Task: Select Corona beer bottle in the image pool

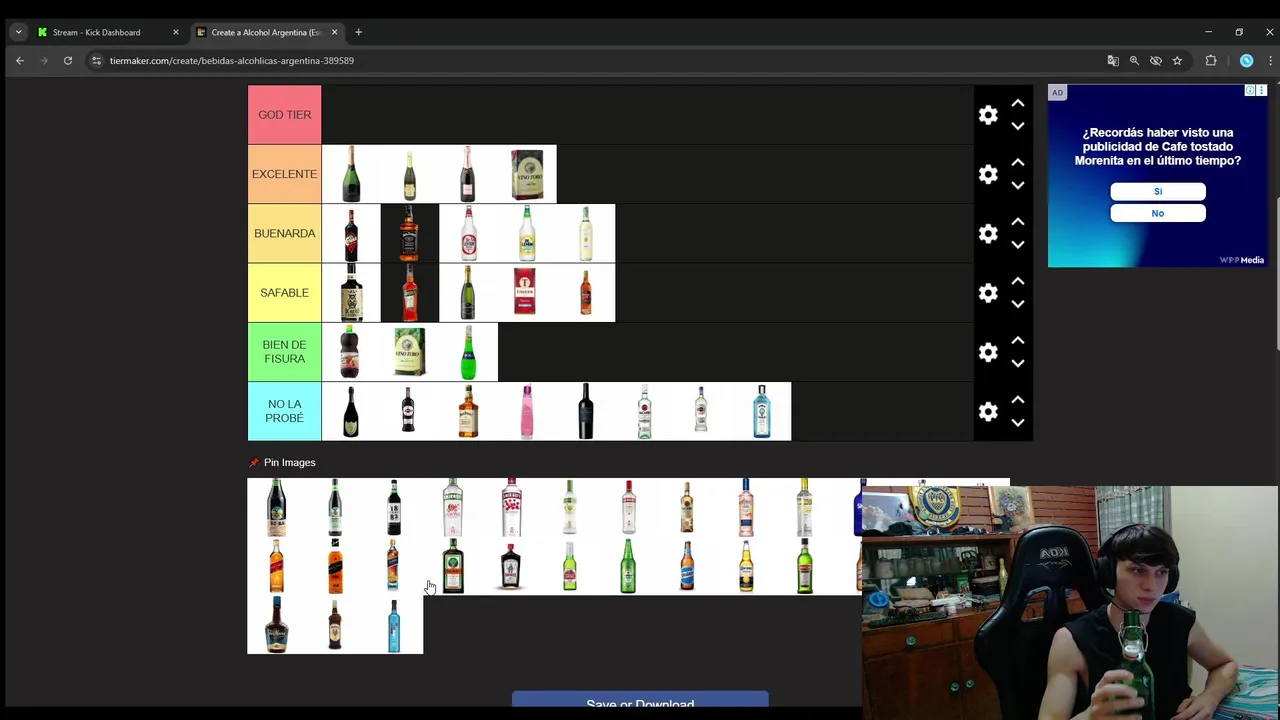Action: point(746,566)
